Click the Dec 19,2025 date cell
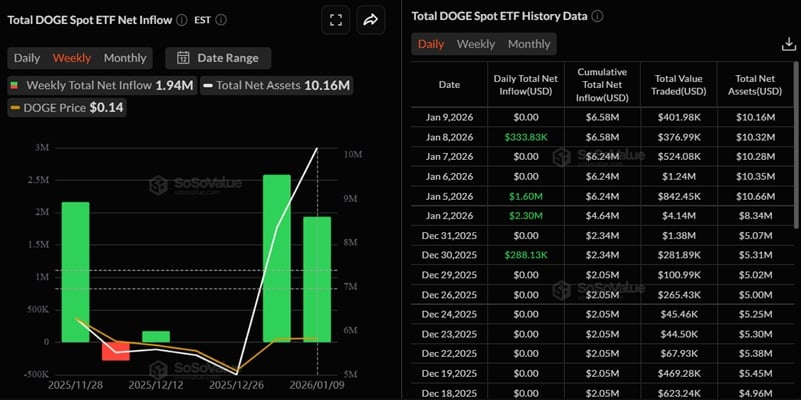The height and width of the screenshot is (400, 801). coord(449,373)
